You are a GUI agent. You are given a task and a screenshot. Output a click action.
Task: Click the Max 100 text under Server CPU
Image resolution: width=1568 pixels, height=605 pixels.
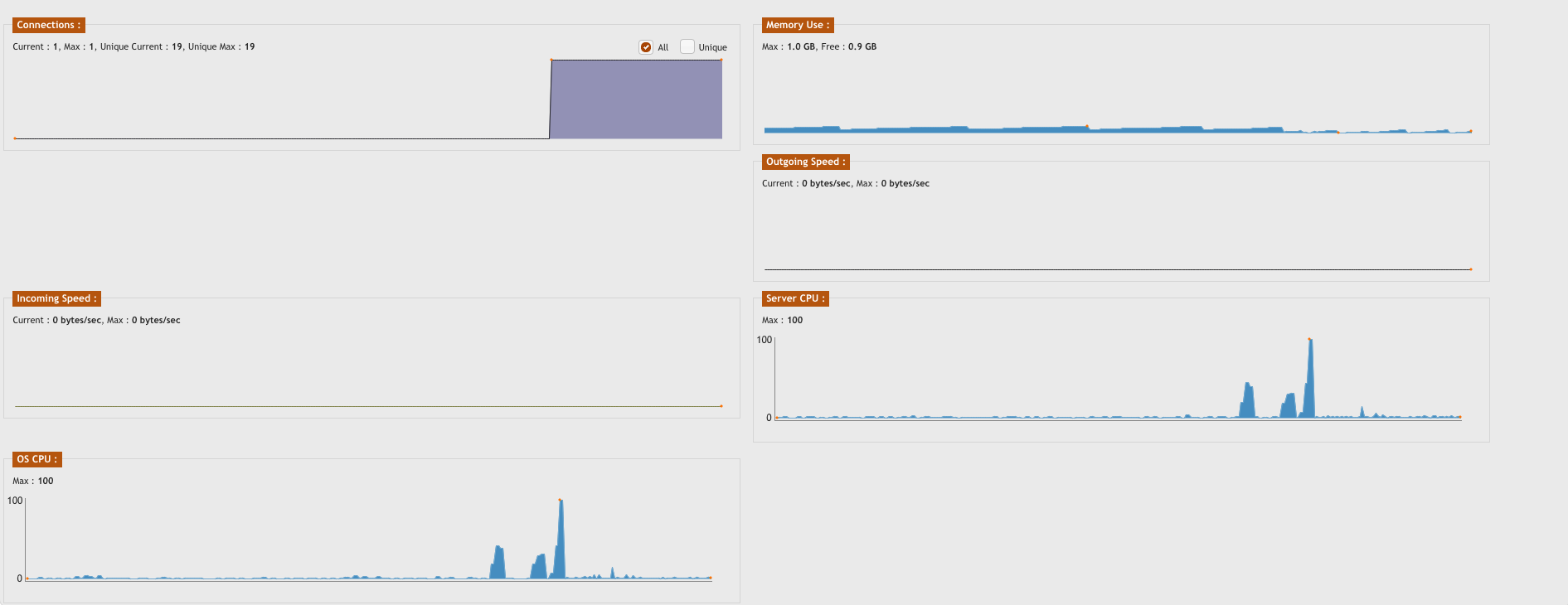pyautogui.click(x=782, y=321)
